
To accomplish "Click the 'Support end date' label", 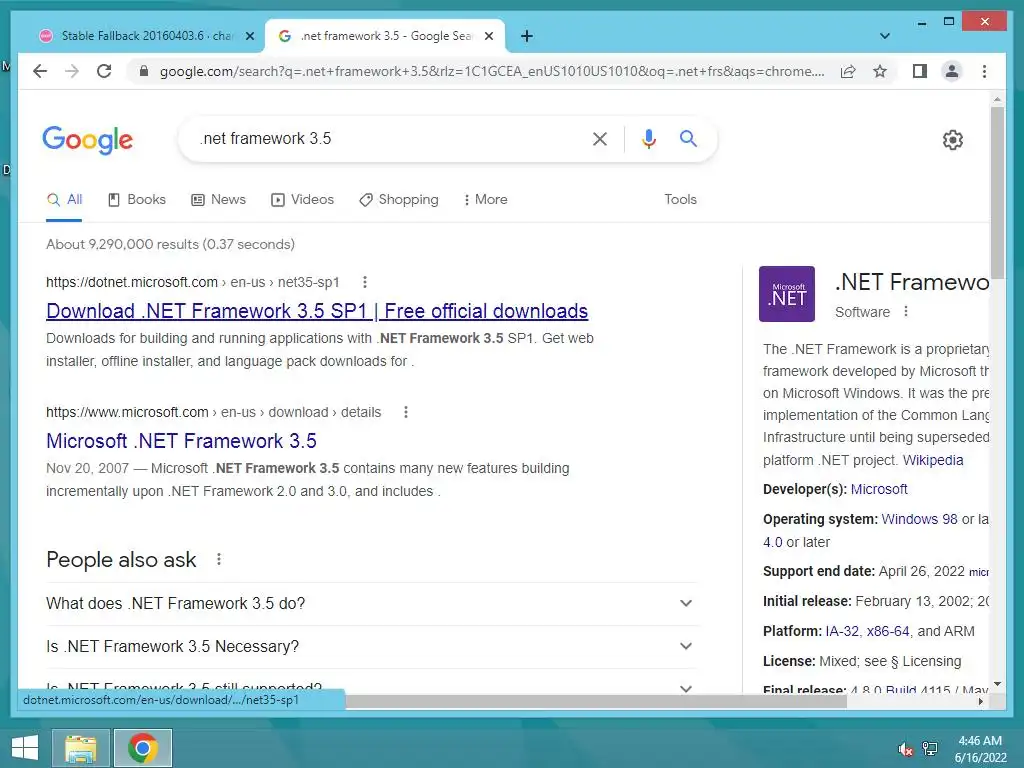I will 818,571.
